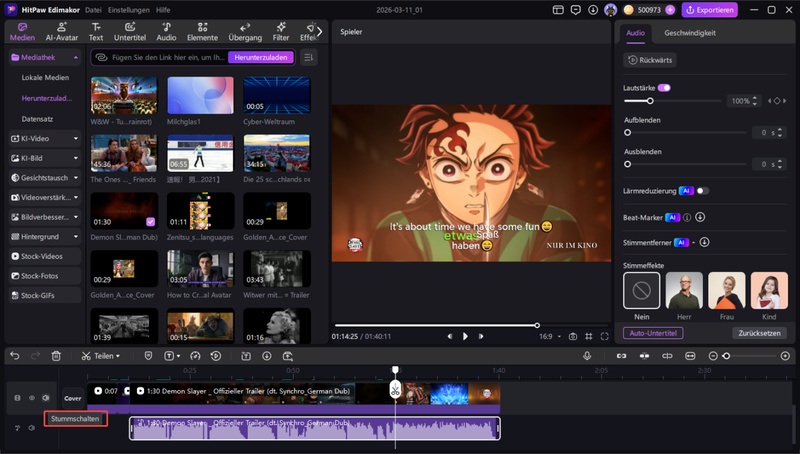
Task: Click the Zurücksetzen button
Action: click(759, 333)
